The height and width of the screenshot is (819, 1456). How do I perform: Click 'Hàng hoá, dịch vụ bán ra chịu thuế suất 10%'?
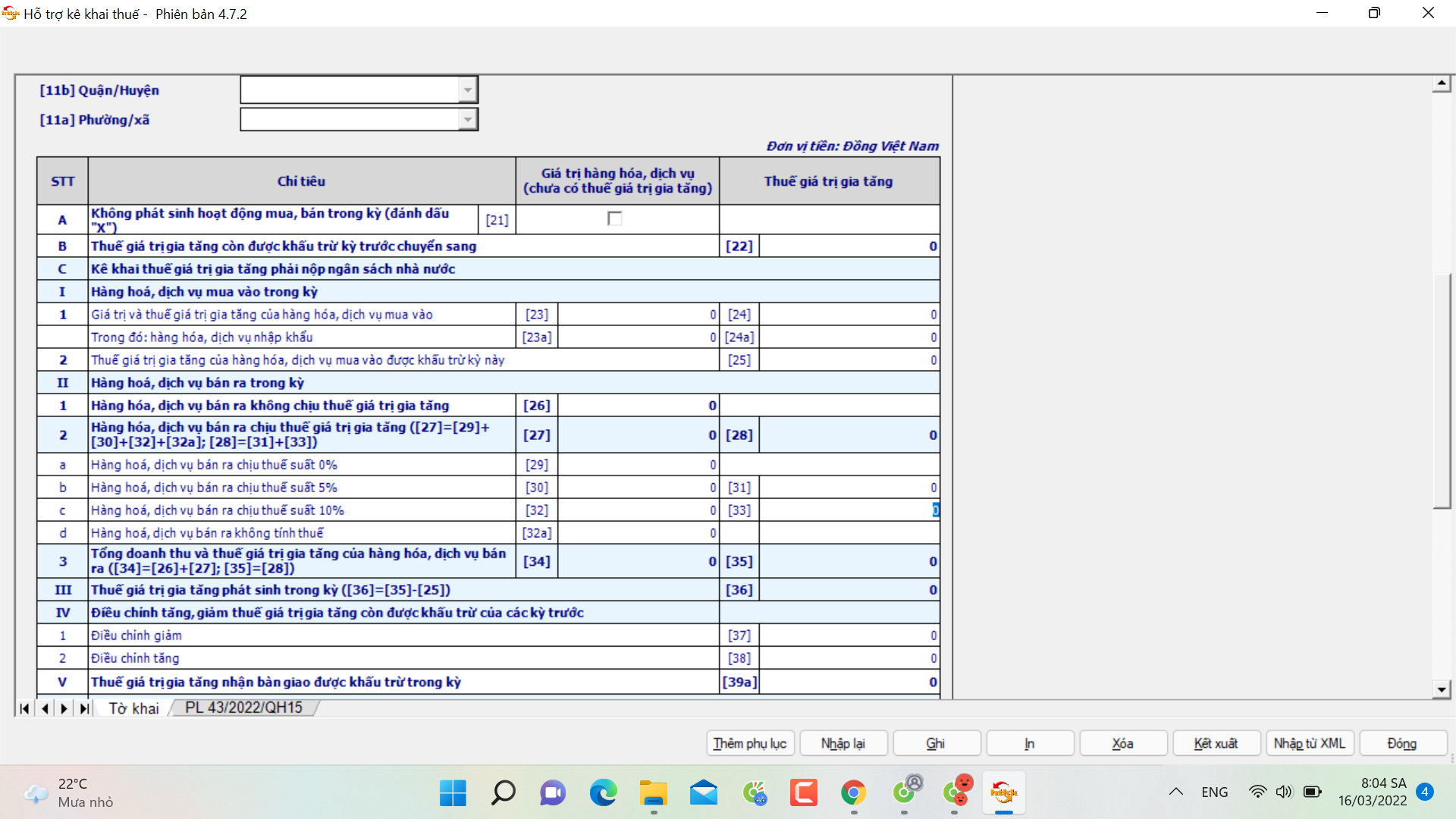point(218,510)
